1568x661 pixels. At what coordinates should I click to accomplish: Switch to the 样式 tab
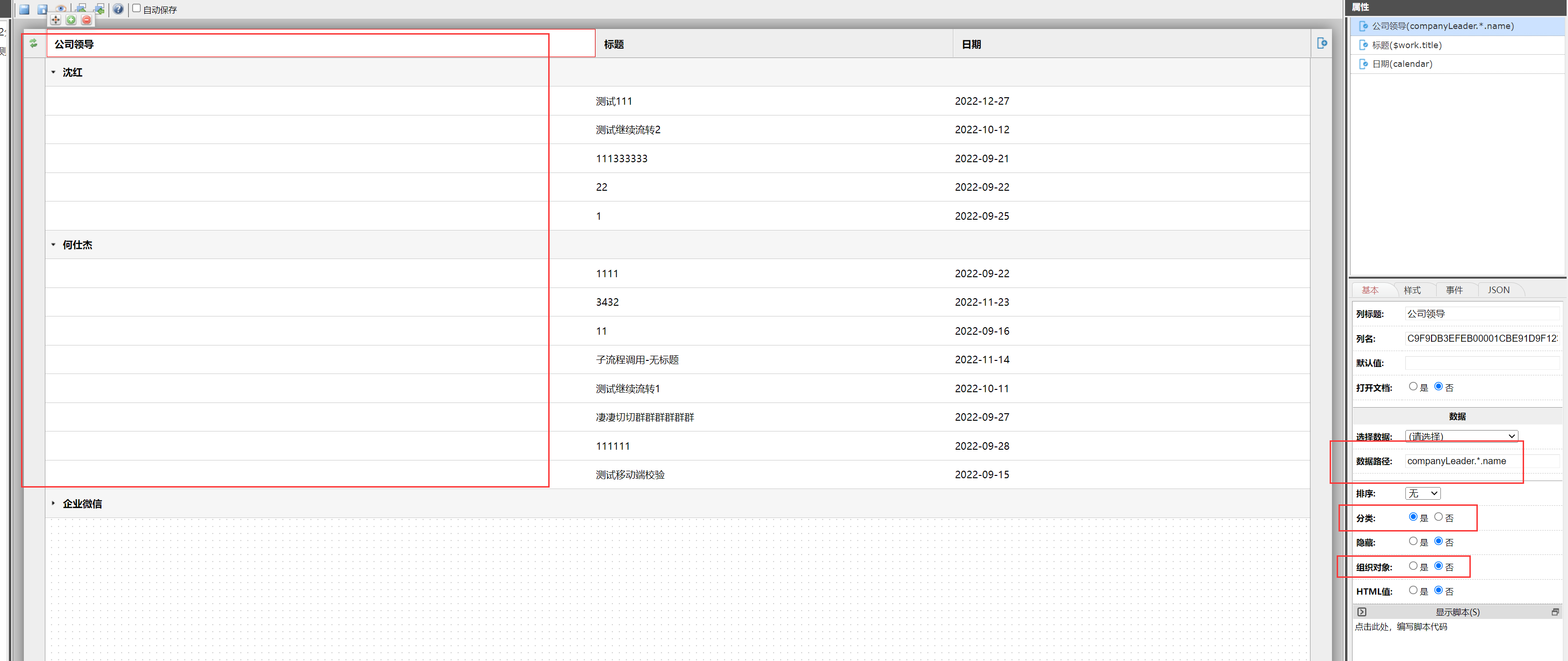point(1411,290)
